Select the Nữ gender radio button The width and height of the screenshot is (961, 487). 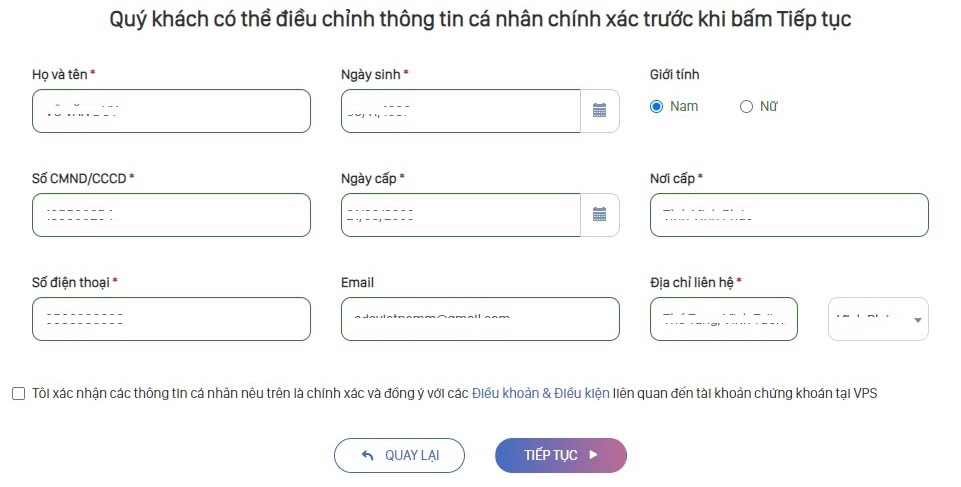(x=746, y=107)
